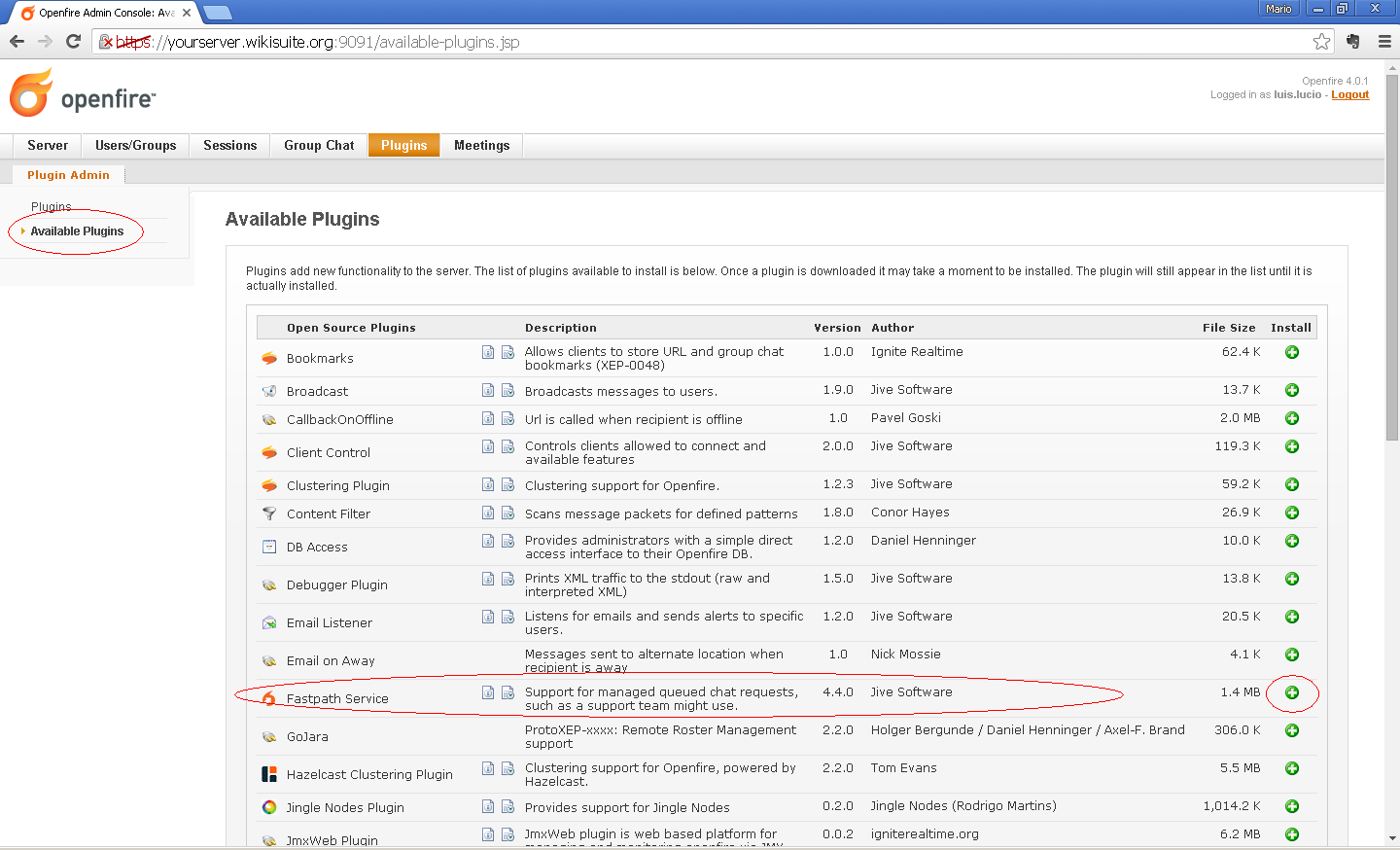Viewport: 1400px width, 850px height.
Task: Install the Broadcast plugin
Action: tap(1292, 390)
